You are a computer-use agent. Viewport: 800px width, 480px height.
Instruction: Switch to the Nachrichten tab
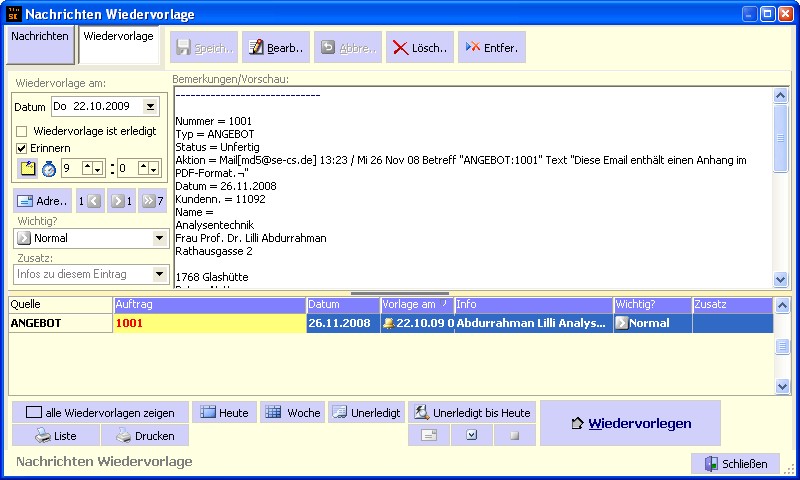(40, 37)
